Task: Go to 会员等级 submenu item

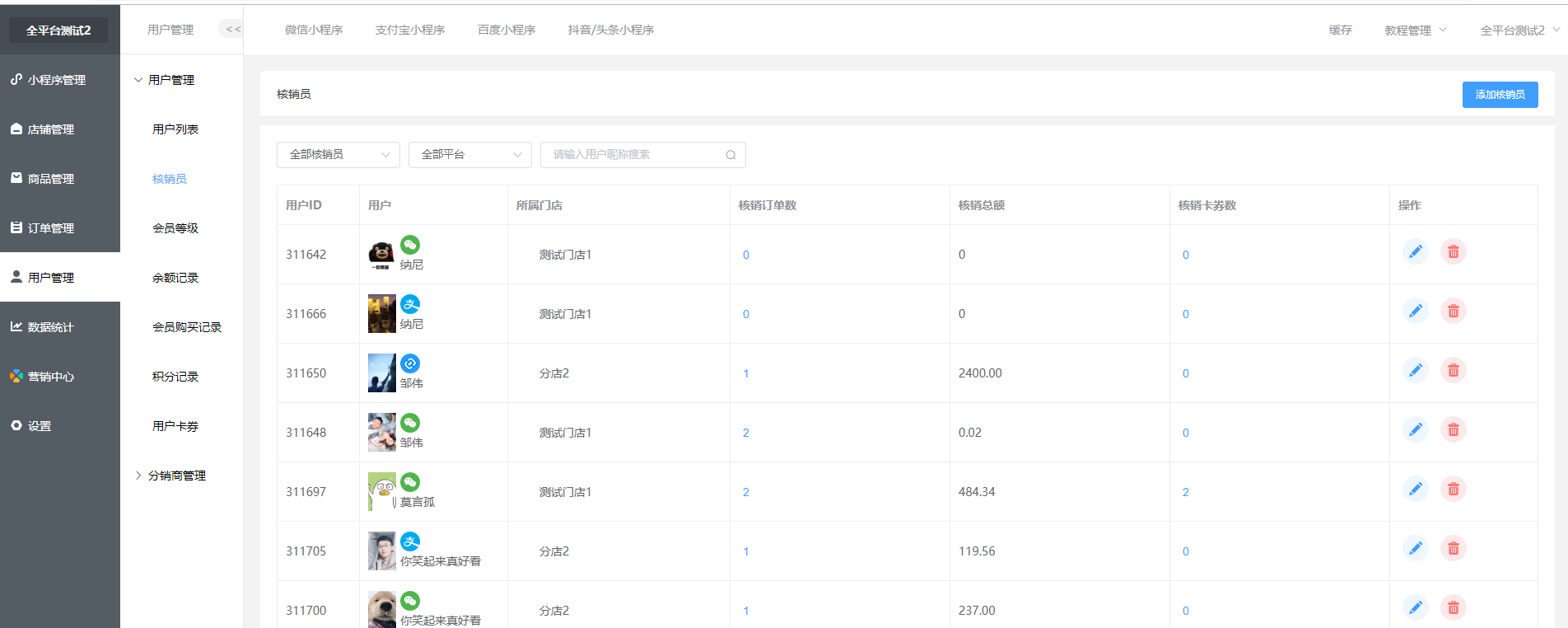Action: point(175,228)
